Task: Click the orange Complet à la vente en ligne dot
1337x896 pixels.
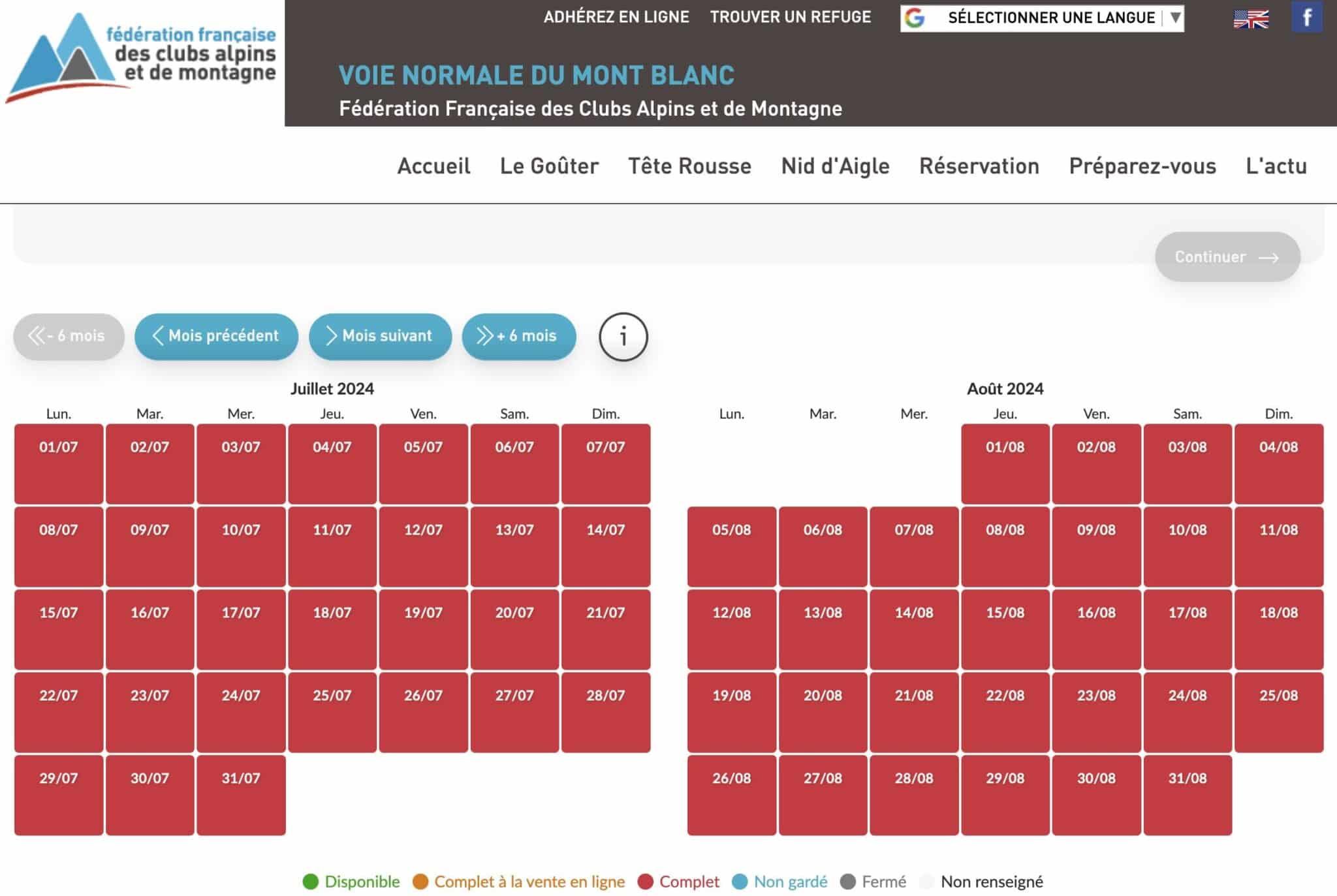Action: click(x=420, y=882)
